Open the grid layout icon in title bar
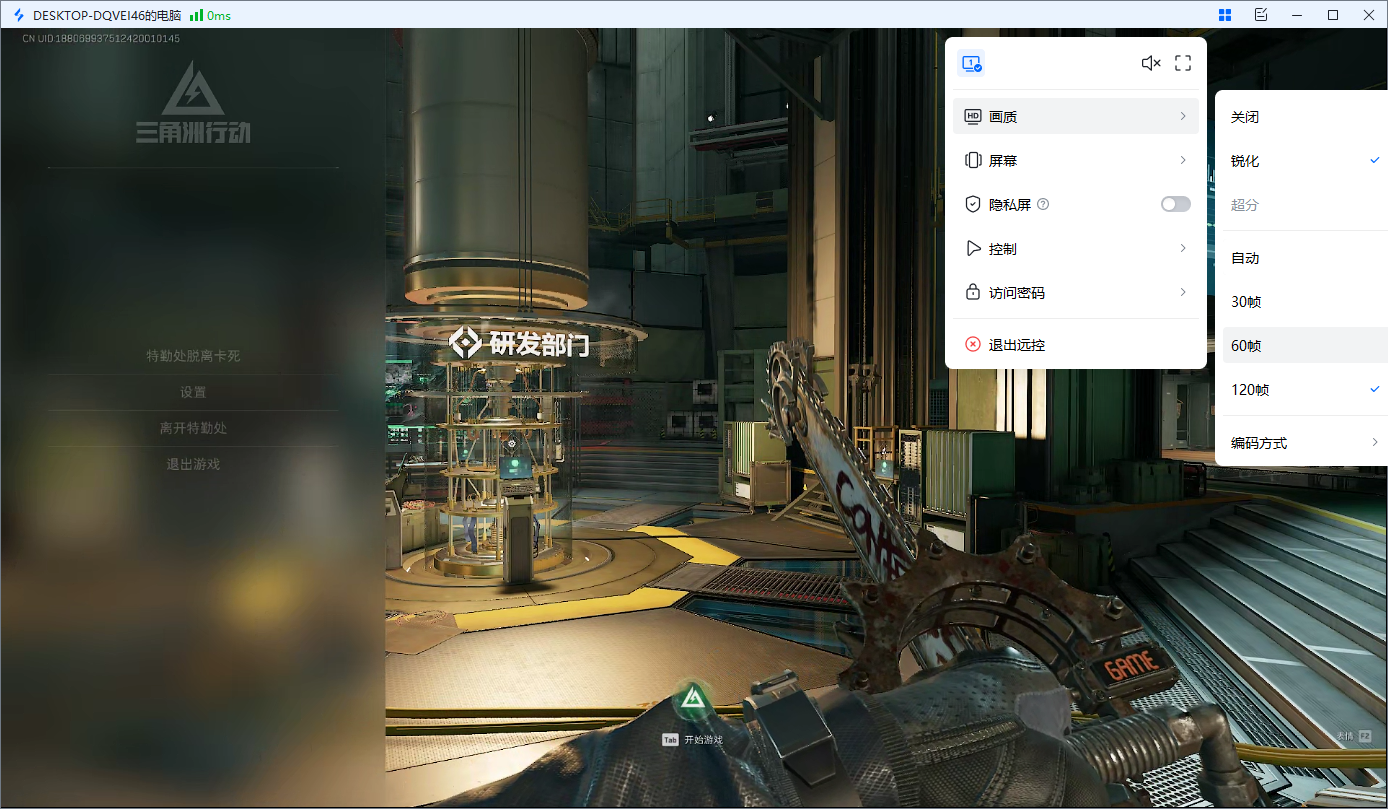This screenshot has width=1388, height=809. coord(1225,15)
